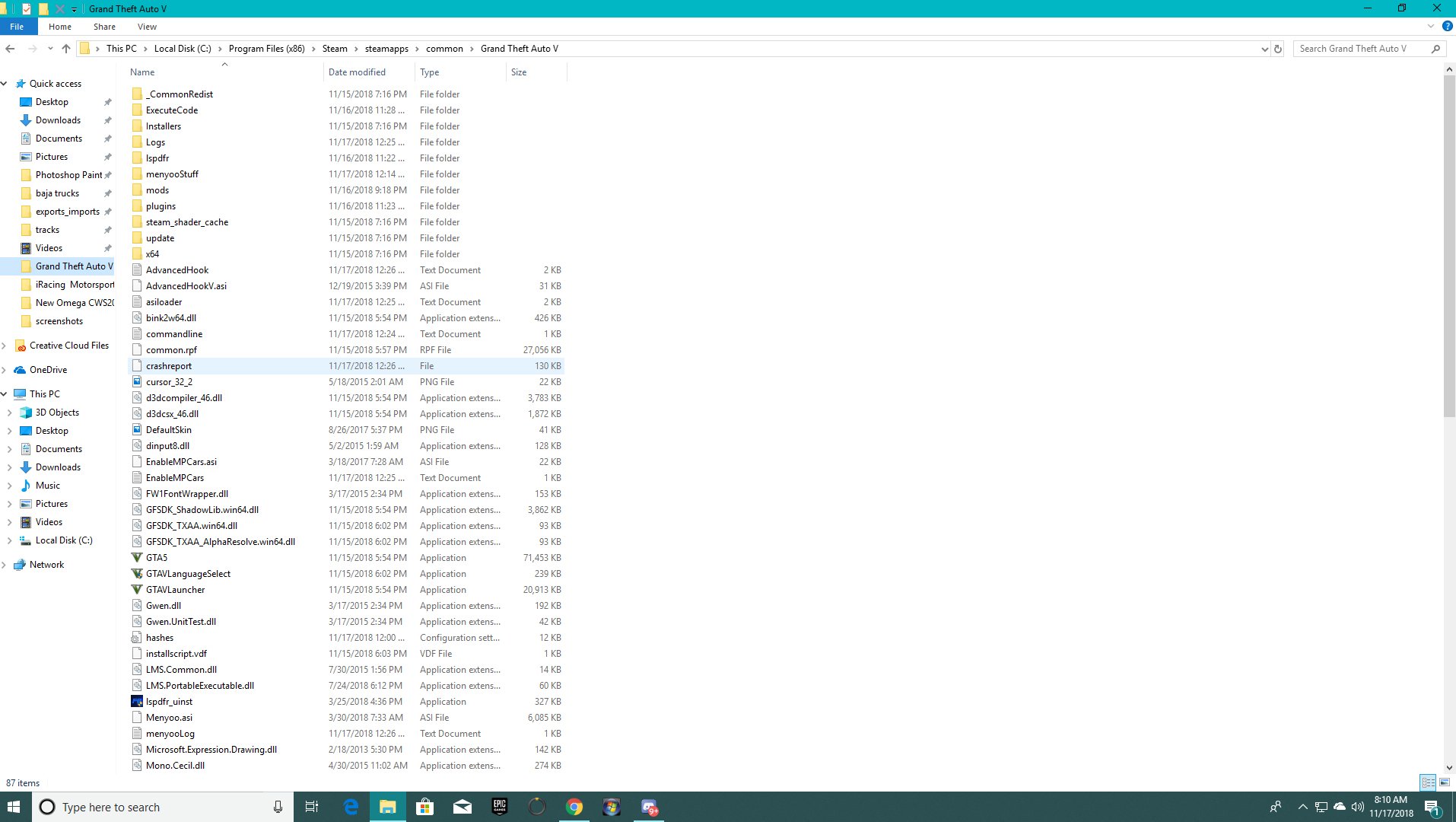Expand the ribbon with the chevron

1430,27
